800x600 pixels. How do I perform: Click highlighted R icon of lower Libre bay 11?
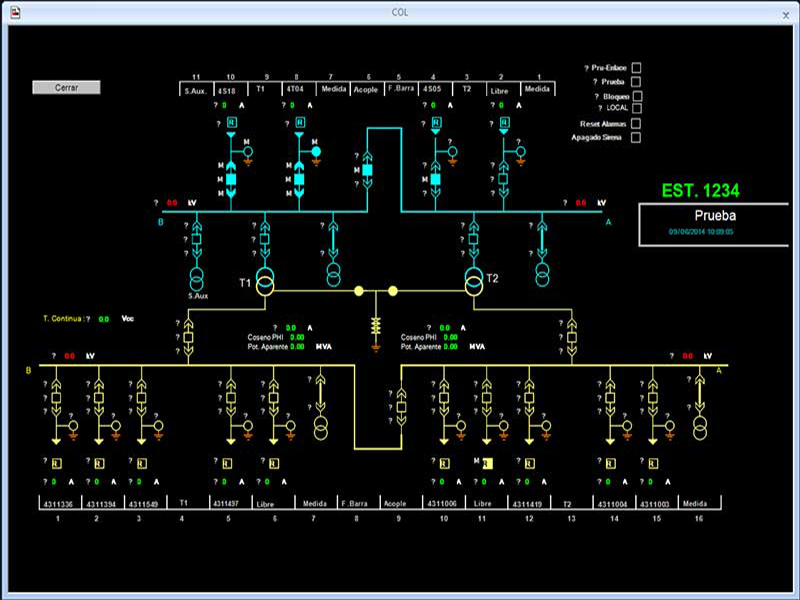pos(487,463)
